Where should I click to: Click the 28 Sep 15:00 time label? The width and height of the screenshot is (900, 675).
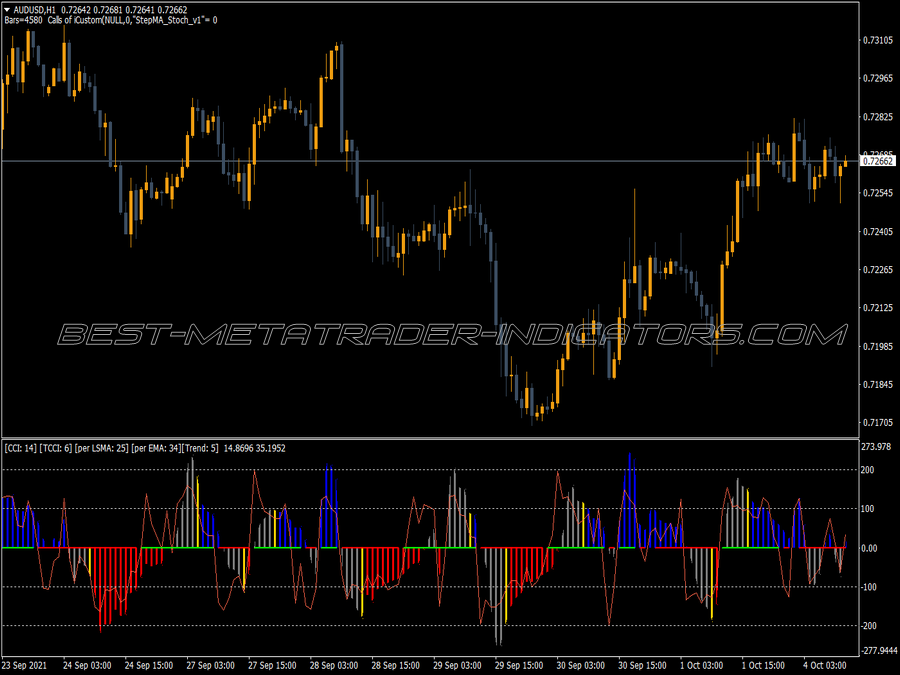[395, 666]
